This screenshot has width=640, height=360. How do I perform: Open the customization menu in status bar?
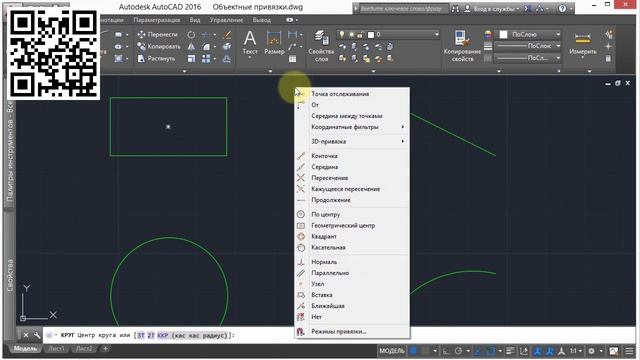(629, 351)
